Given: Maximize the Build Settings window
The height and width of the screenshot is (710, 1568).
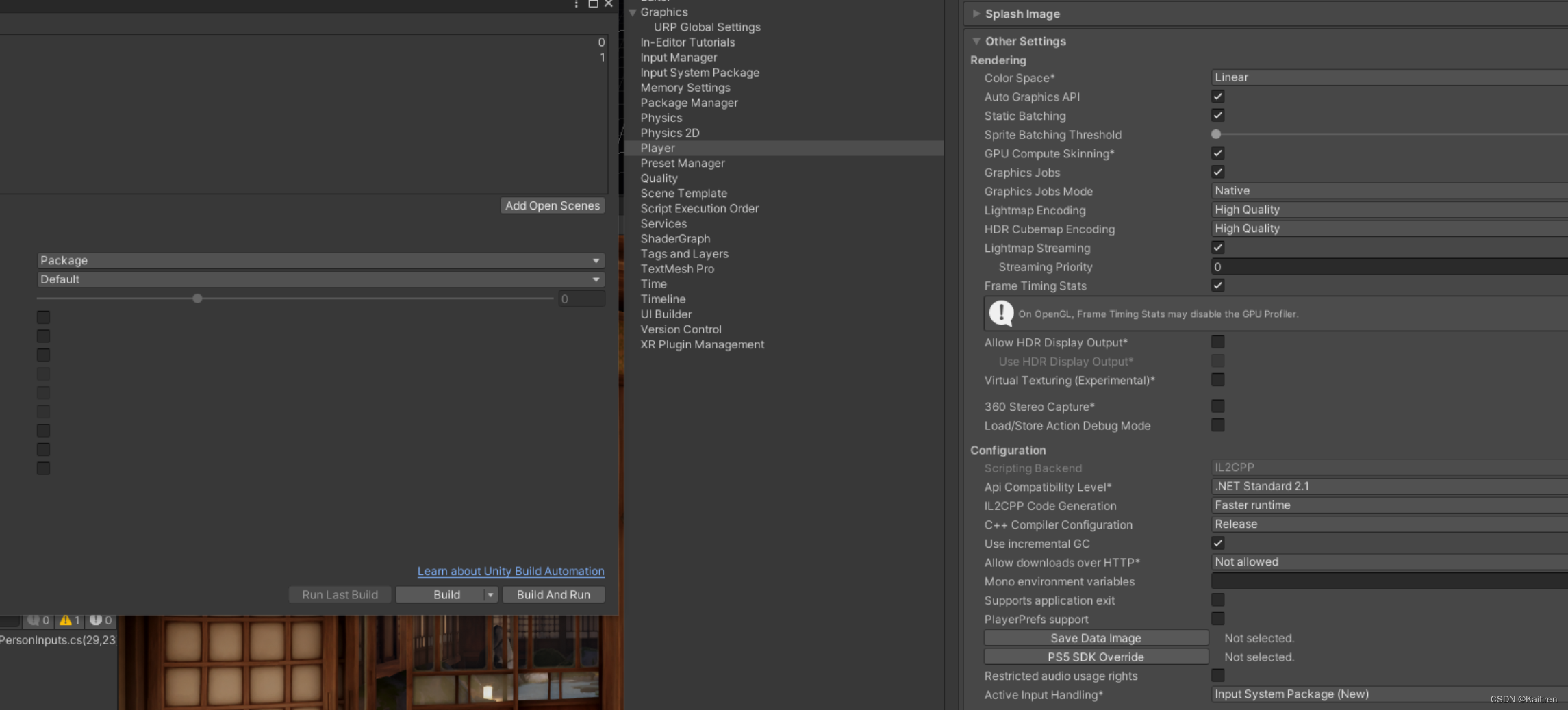Looking at the screenshot, I should tap(593, 4).
